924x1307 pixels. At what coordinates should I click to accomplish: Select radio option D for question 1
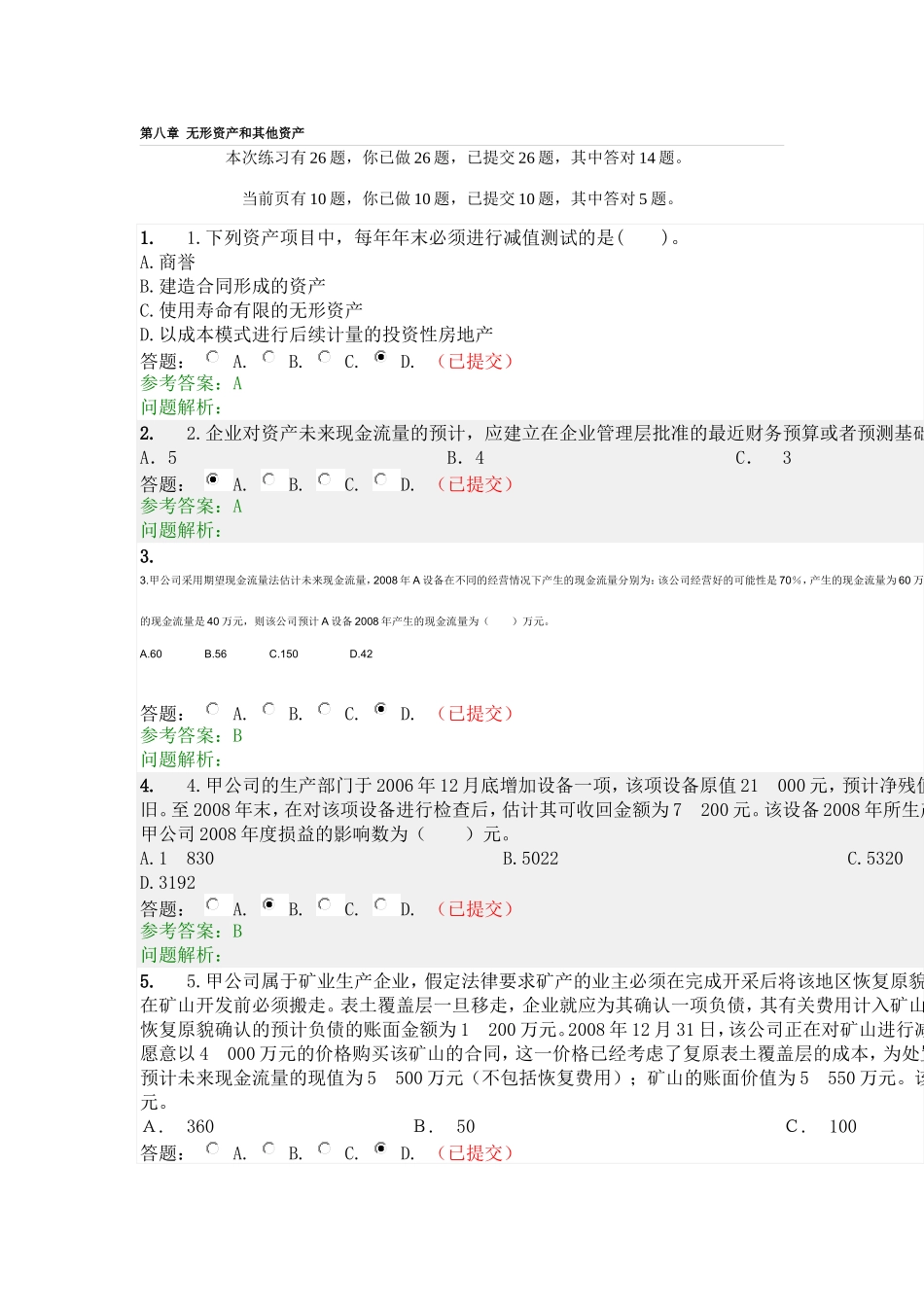tap(381, 357)
